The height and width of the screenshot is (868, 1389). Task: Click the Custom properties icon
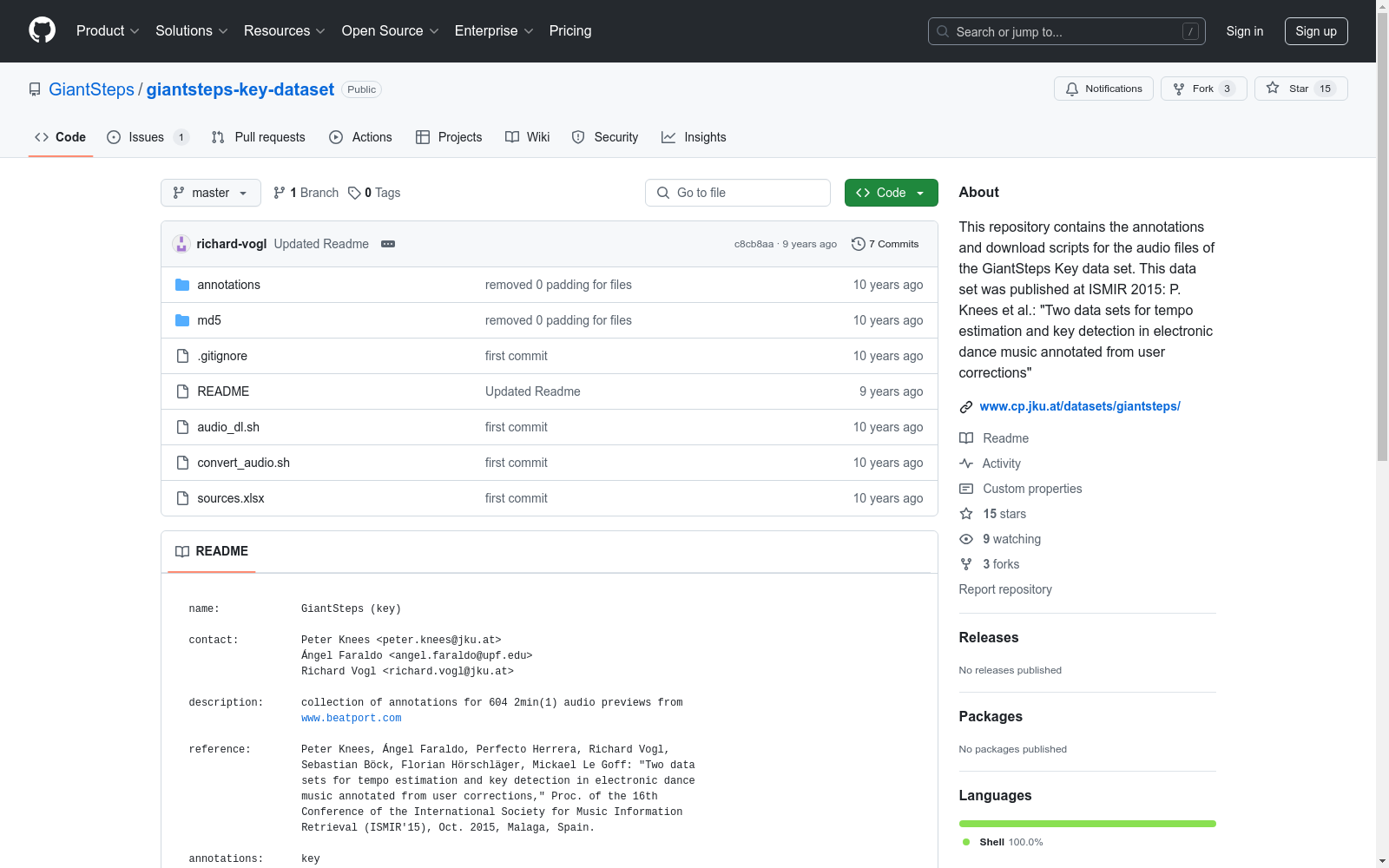(966, 489)
